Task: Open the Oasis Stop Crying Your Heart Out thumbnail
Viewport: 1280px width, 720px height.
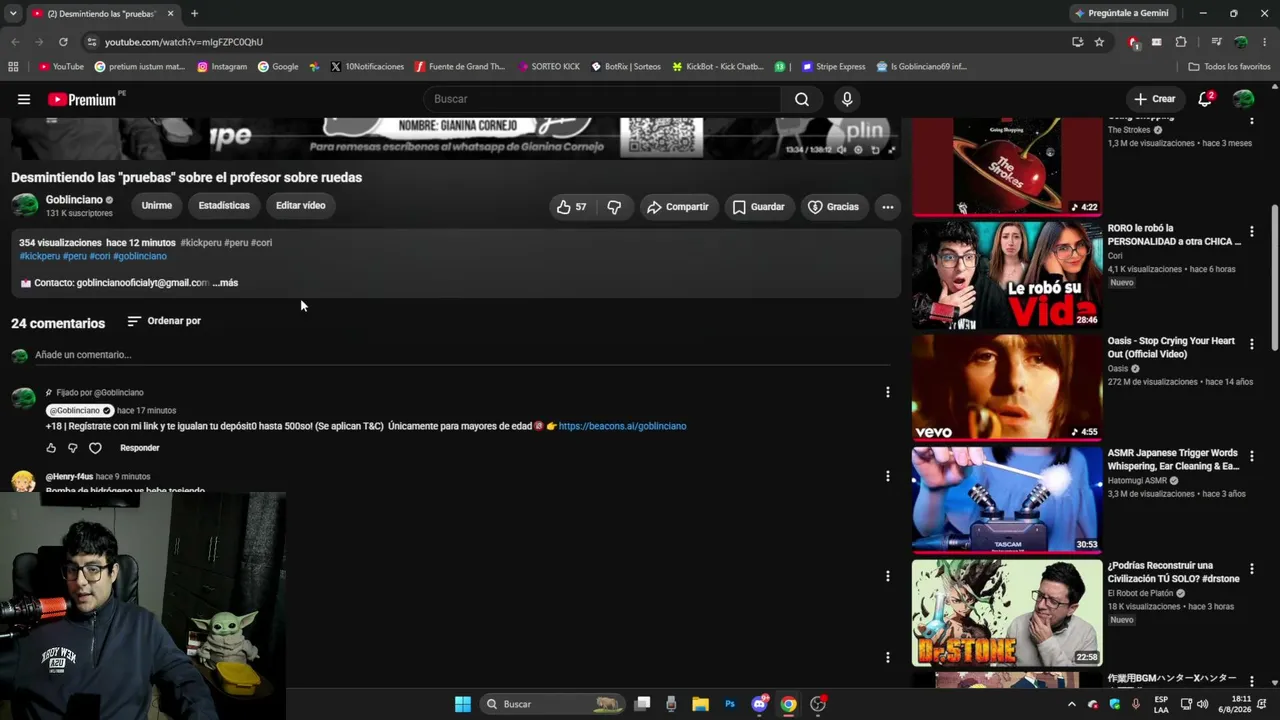Action: 1007,387
